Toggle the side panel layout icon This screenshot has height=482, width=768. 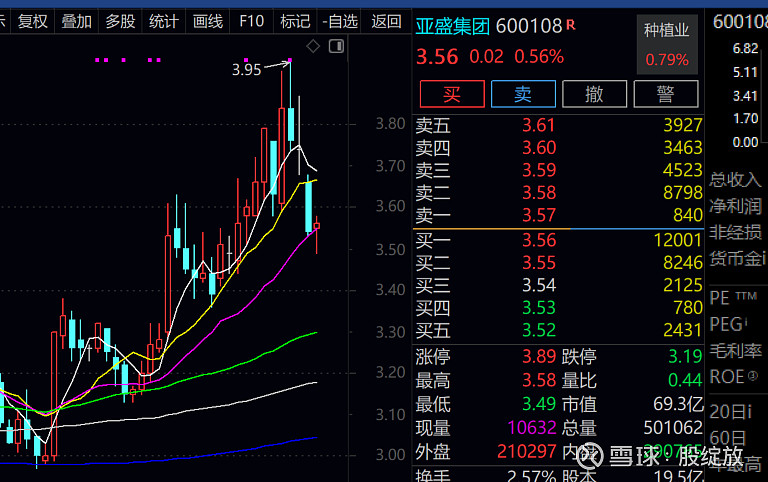click(336, 47)
